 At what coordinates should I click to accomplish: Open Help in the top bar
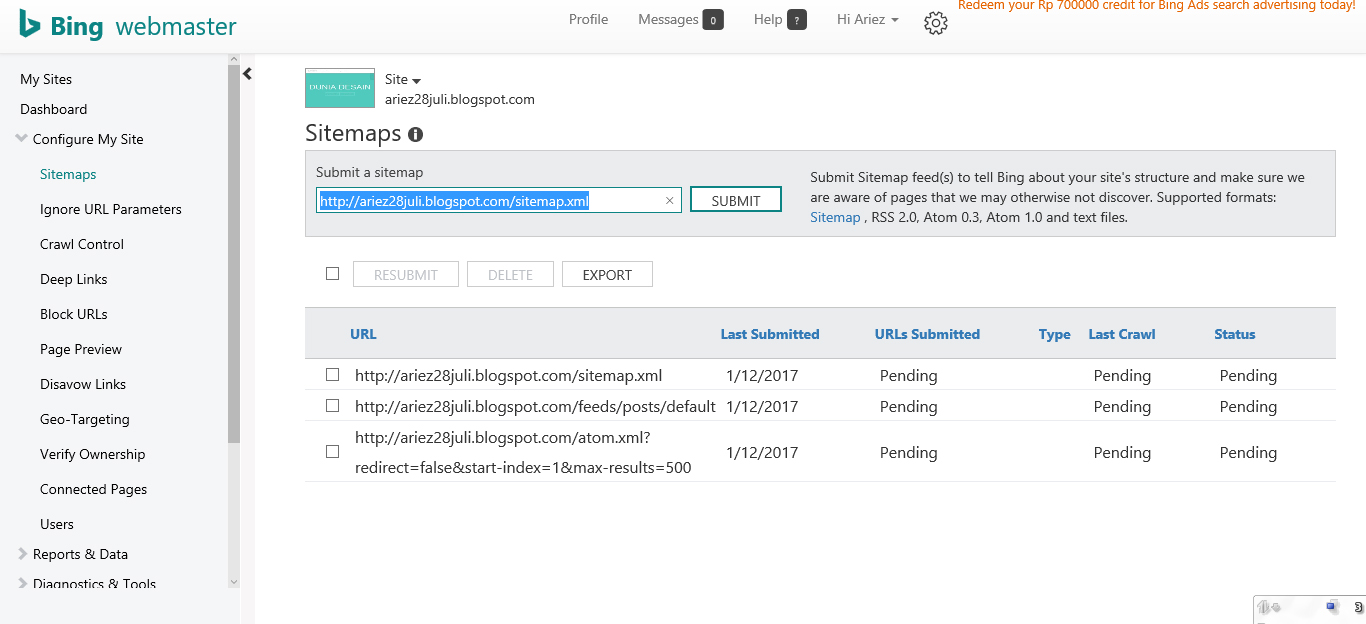(x=768, y=19)
